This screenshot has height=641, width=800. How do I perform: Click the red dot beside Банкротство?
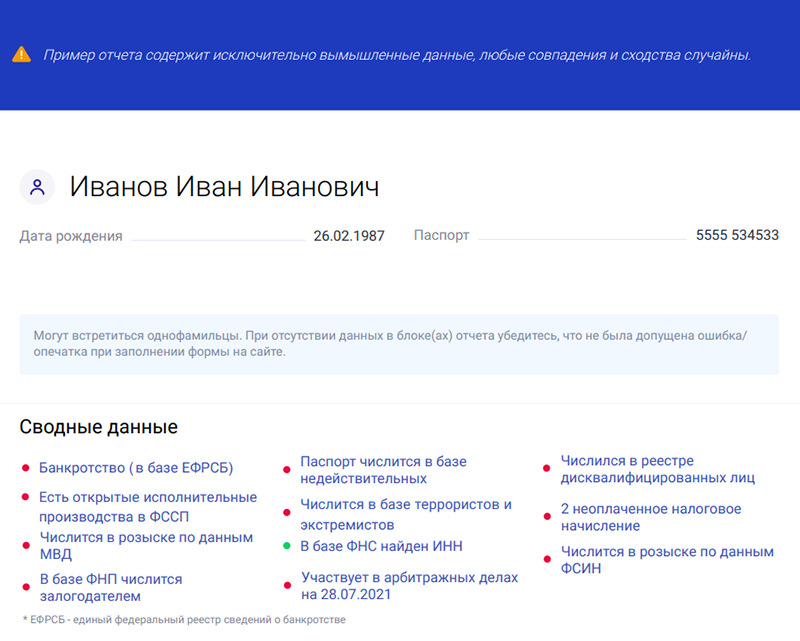(x=26, y=468)
